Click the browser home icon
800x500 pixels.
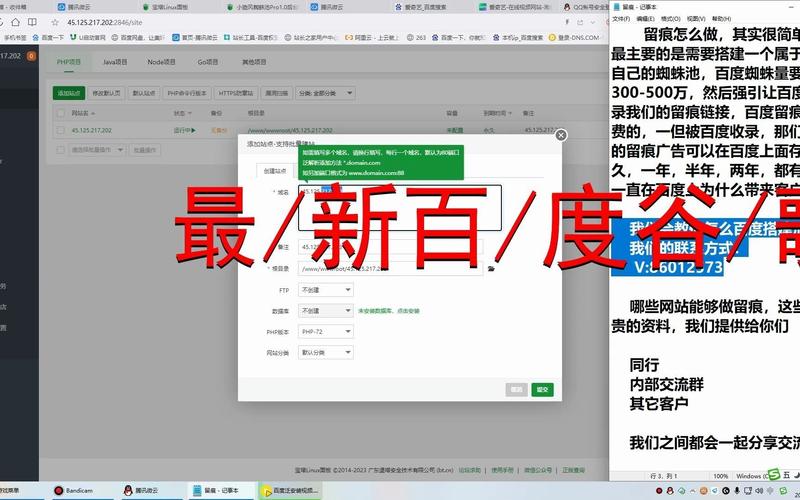coord(15,22)
